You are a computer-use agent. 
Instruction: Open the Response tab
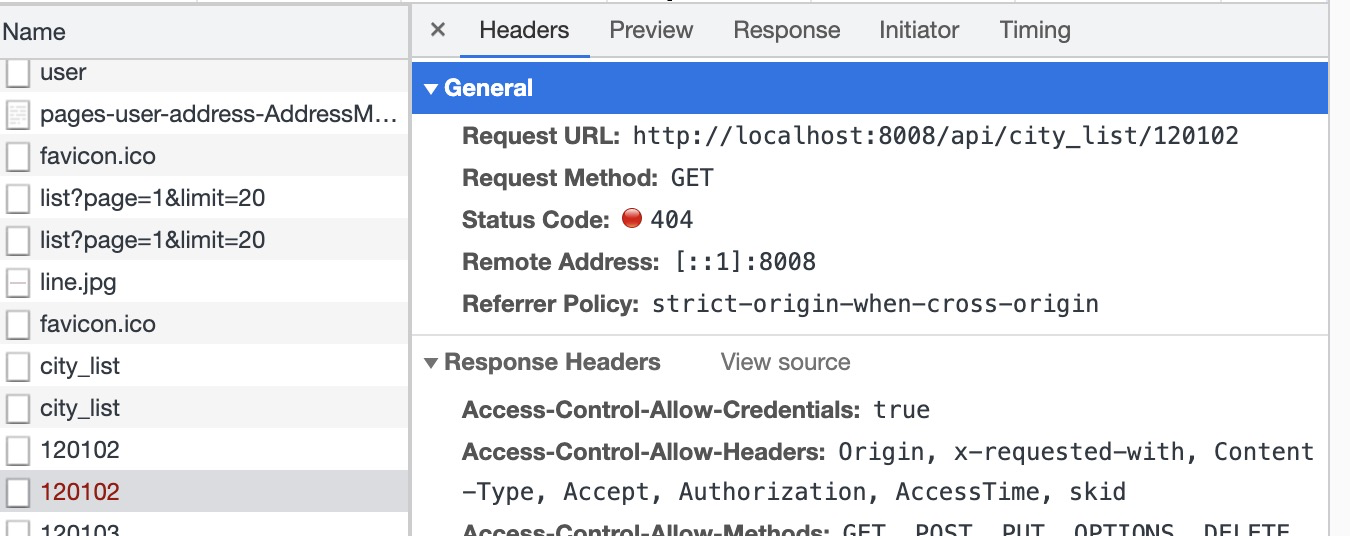tap(787, 30)
